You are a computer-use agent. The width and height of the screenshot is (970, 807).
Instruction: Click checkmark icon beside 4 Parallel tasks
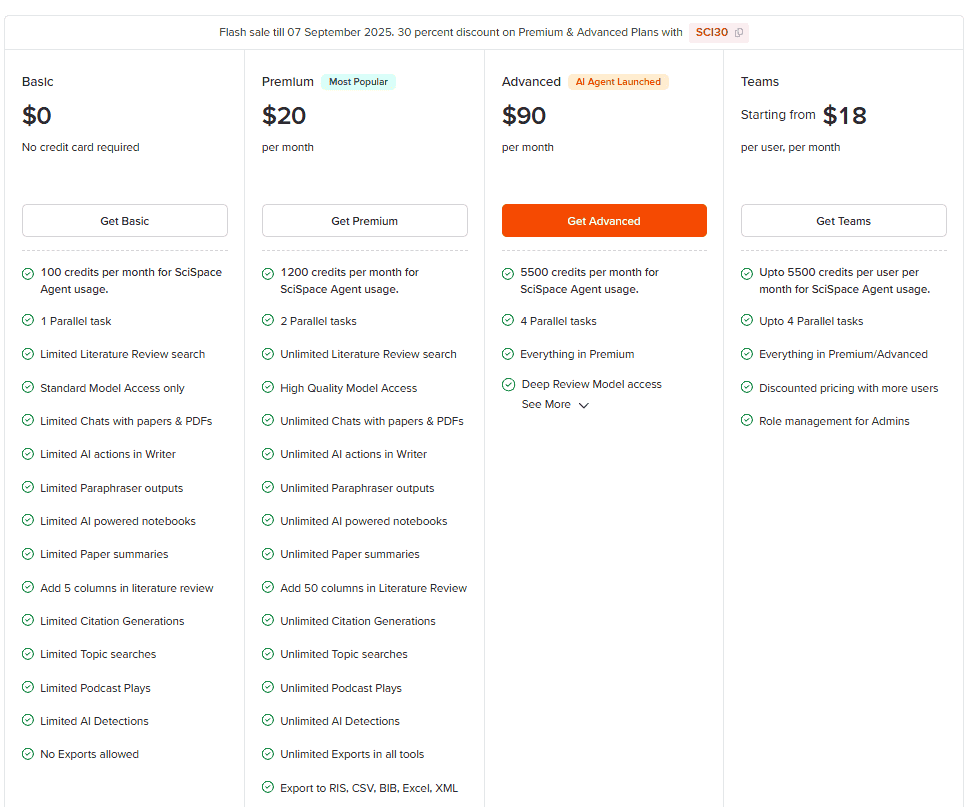click(508, 321)
